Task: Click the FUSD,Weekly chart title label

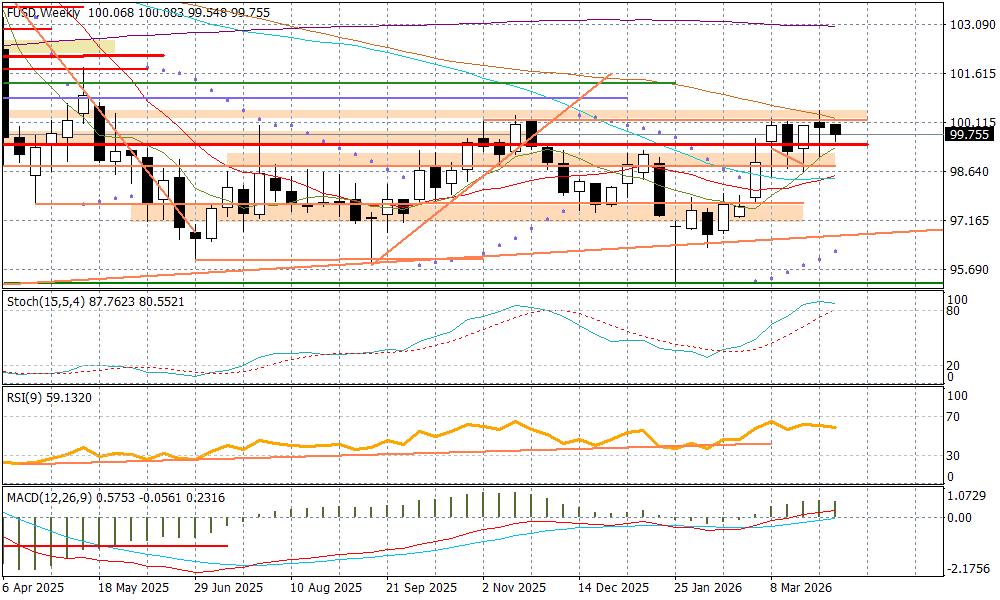Action: [x=42, y=11]
